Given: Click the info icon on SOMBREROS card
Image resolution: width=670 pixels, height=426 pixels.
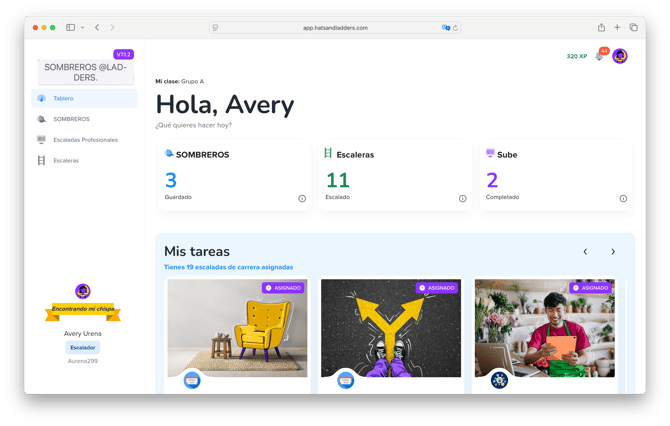Looking at the screenshot, I should (302, 198).
